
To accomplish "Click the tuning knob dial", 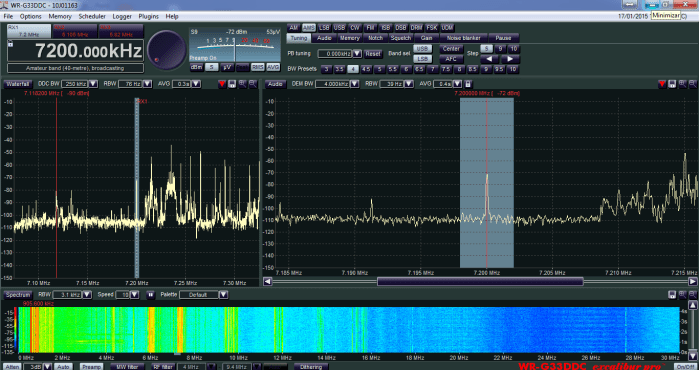I will (x=167, y=49).
